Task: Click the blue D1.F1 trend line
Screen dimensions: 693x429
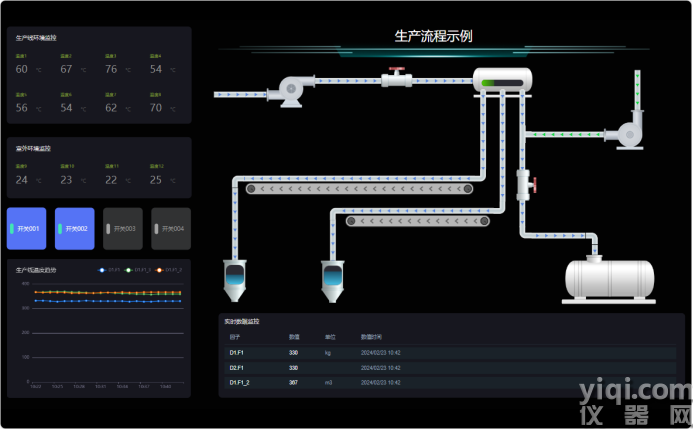Action: click(x=107, y=301)
